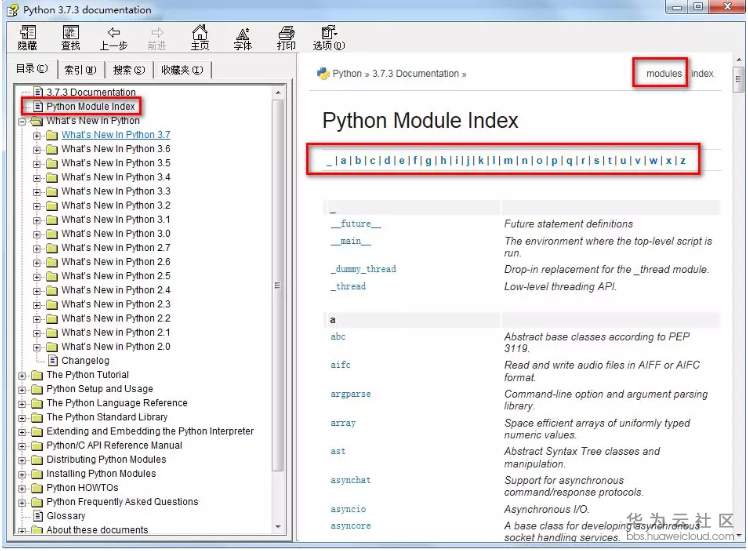The height and width of the screenshot is (551, 748).
Task: Select Distributing Python Modules item
Action: (106, 459)
